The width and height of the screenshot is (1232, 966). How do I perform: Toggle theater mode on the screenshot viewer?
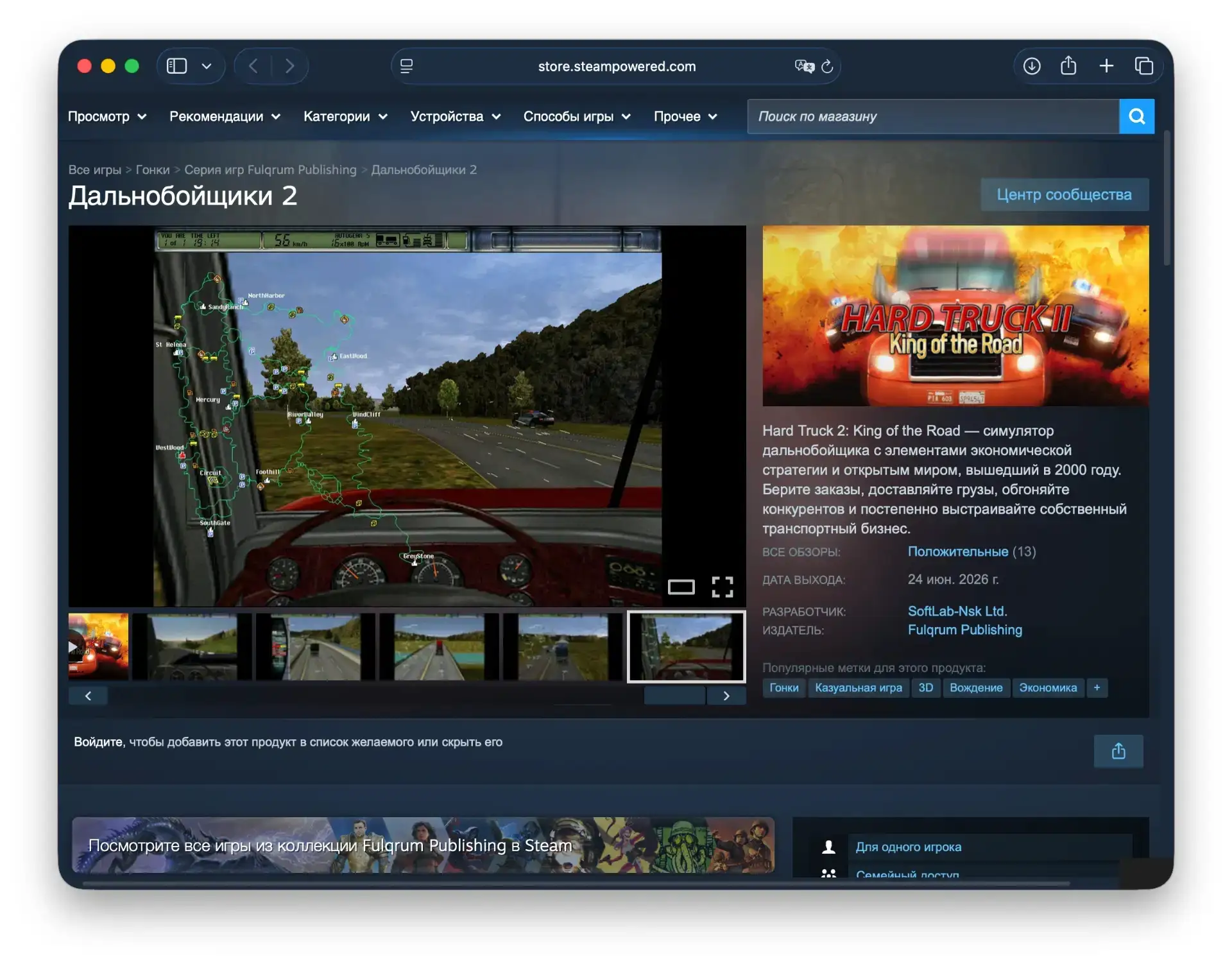click(x=681, y=587)
